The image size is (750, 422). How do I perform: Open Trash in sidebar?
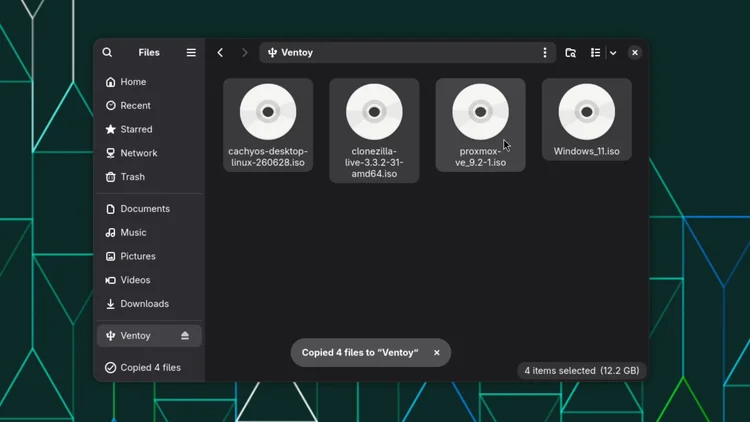(149, 177)
